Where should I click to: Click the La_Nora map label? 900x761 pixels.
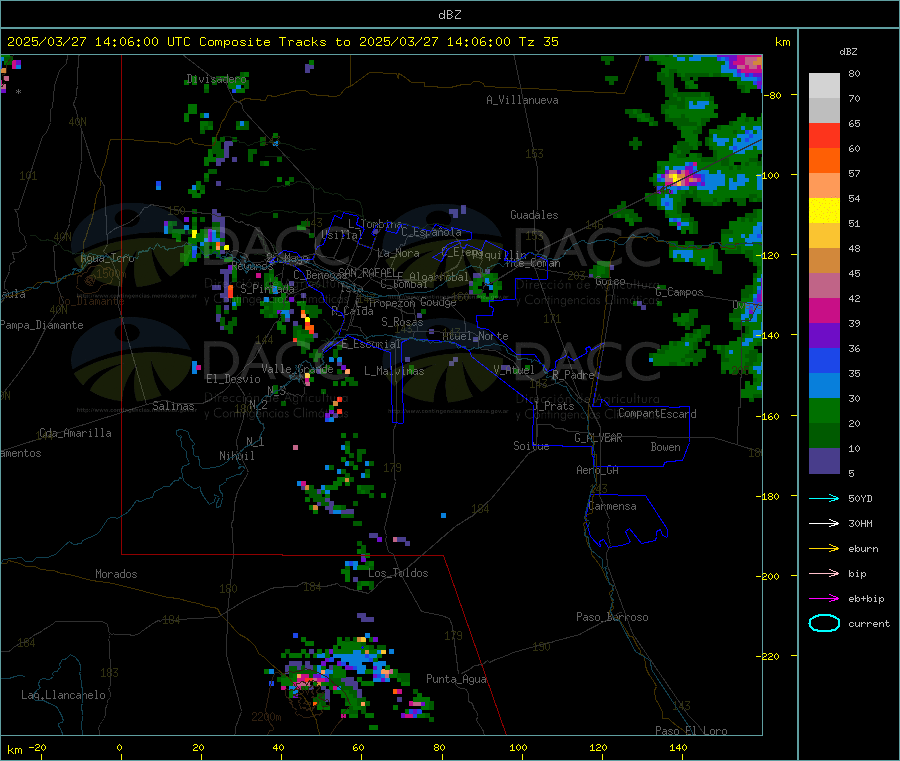pos(398,254)
